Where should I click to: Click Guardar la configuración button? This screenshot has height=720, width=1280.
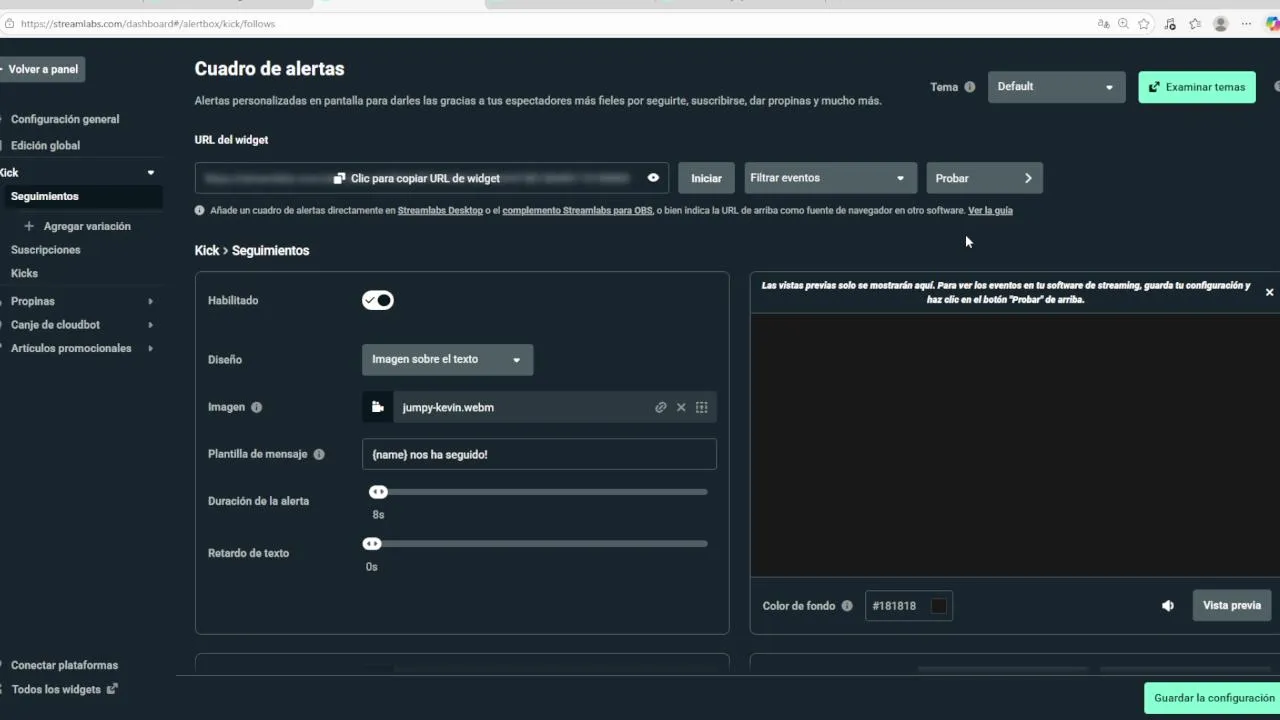tap(1212, 698)
